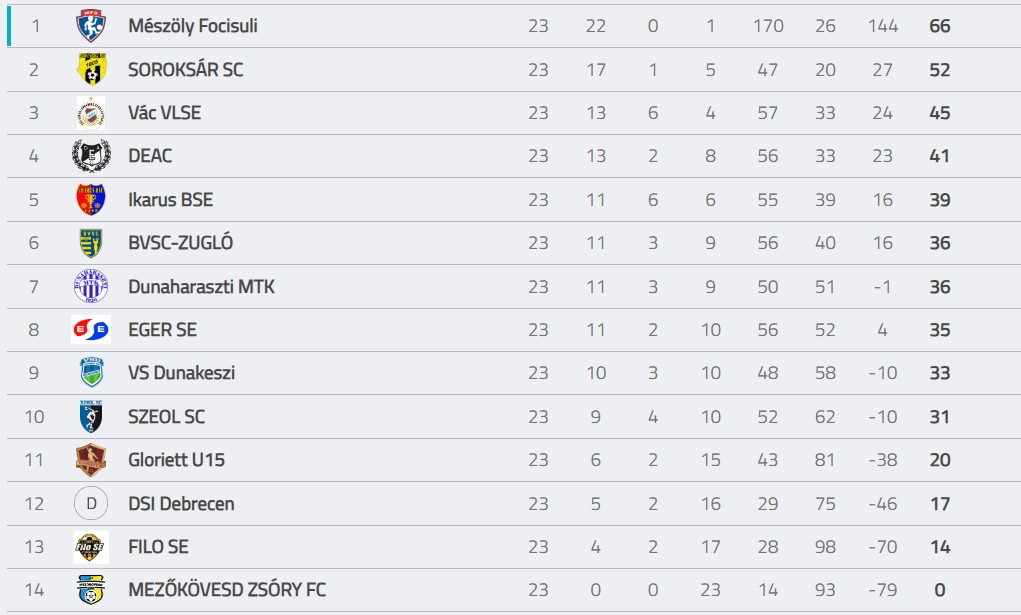This screenshot has width=1021, height=615.
Task: Open the SZEOL SC crest icon
Action: 91,416
